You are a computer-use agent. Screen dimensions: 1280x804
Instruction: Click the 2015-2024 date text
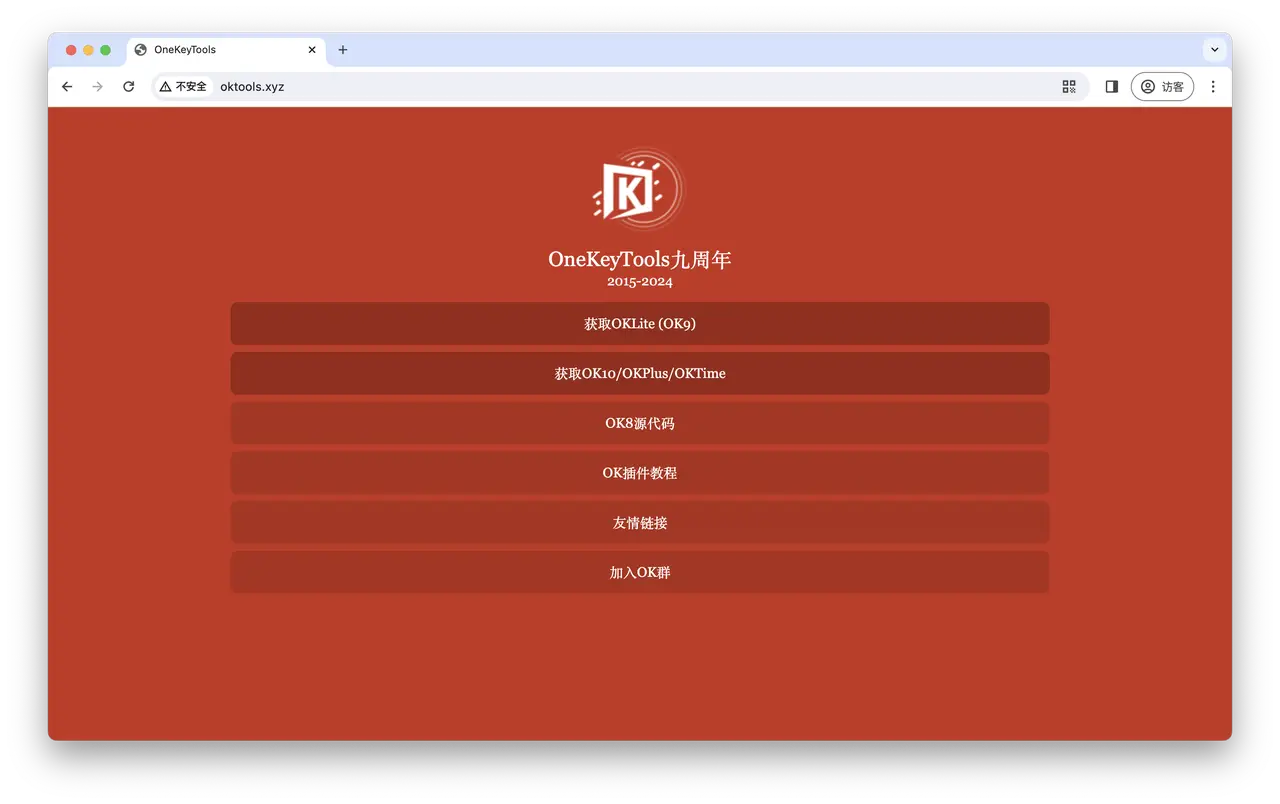tap(640, 282)
